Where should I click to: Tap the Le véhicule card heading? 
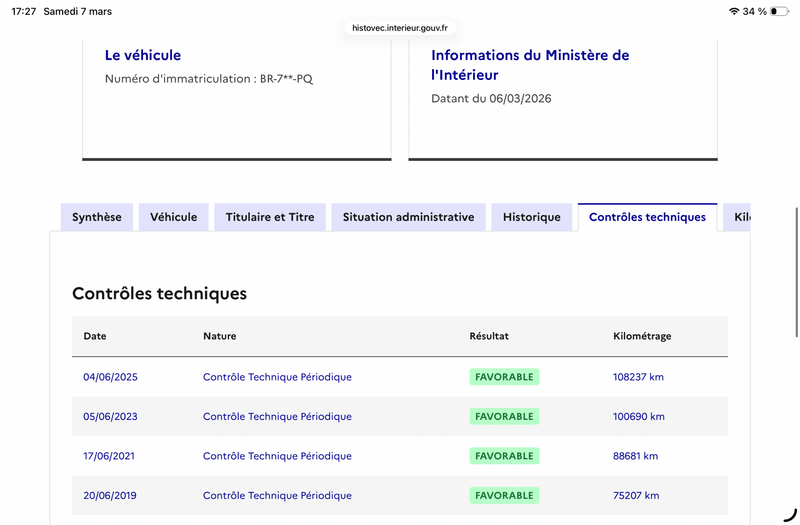(143, 55)
